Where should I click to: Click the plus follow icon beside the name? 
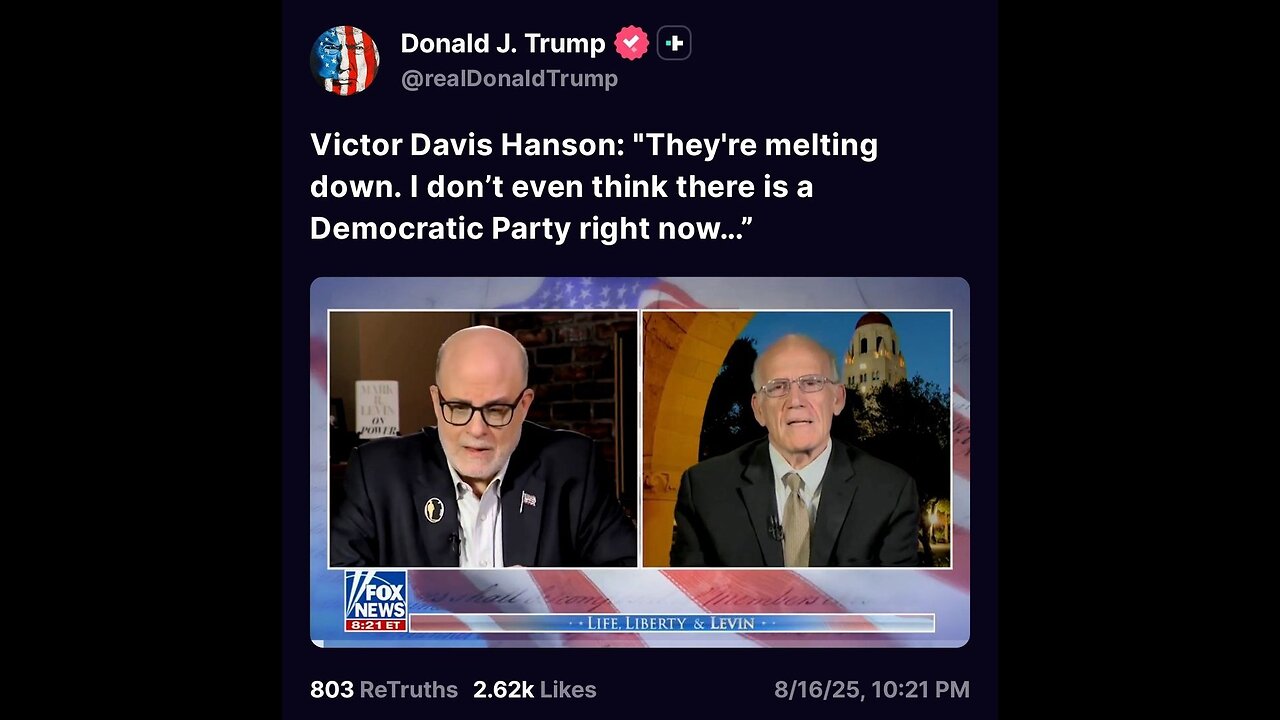[x=674, y=43]
